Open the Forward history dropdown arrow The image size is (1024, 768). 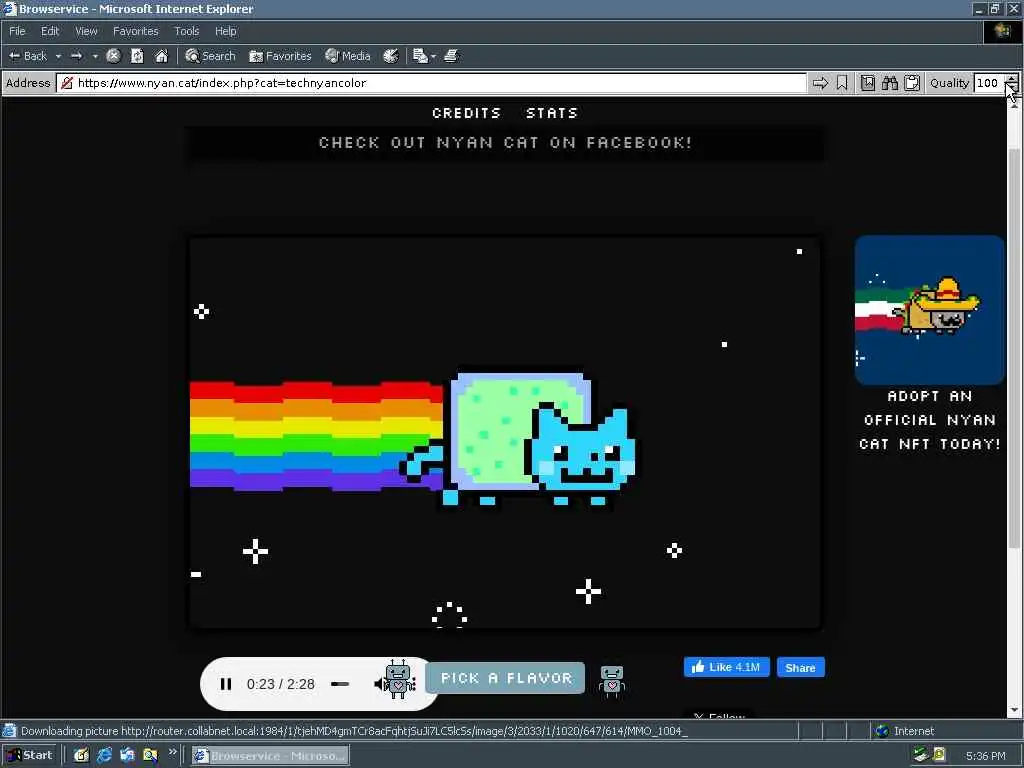[95, 56]
